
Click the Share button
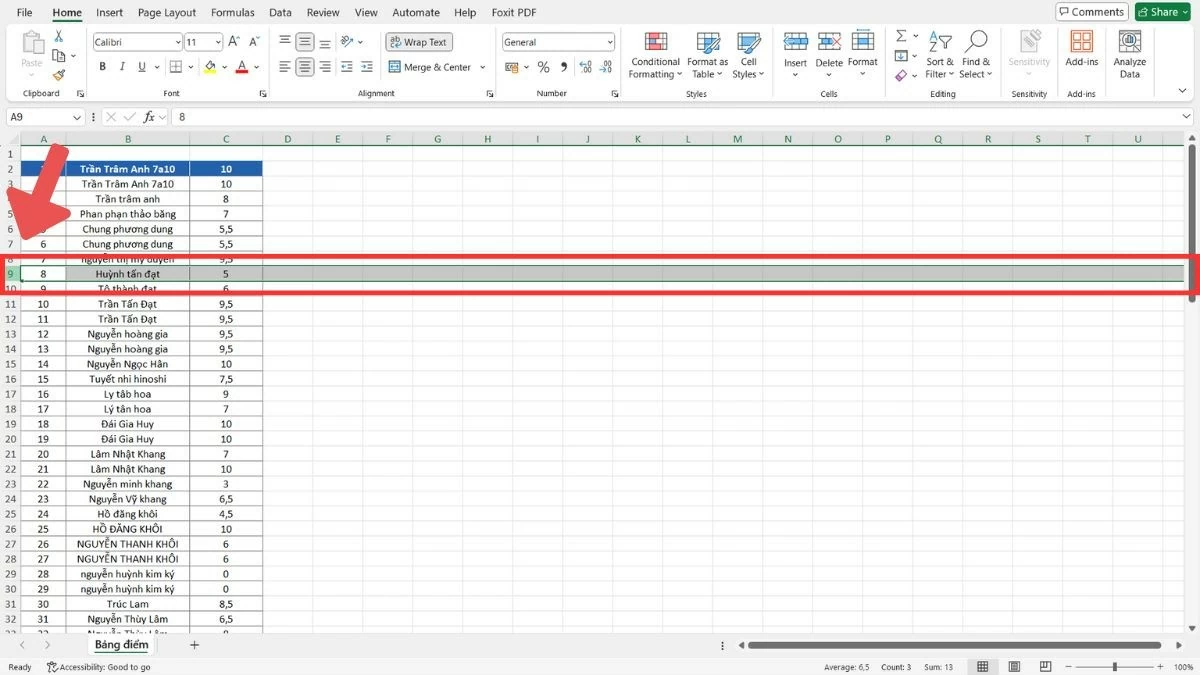1161,11
